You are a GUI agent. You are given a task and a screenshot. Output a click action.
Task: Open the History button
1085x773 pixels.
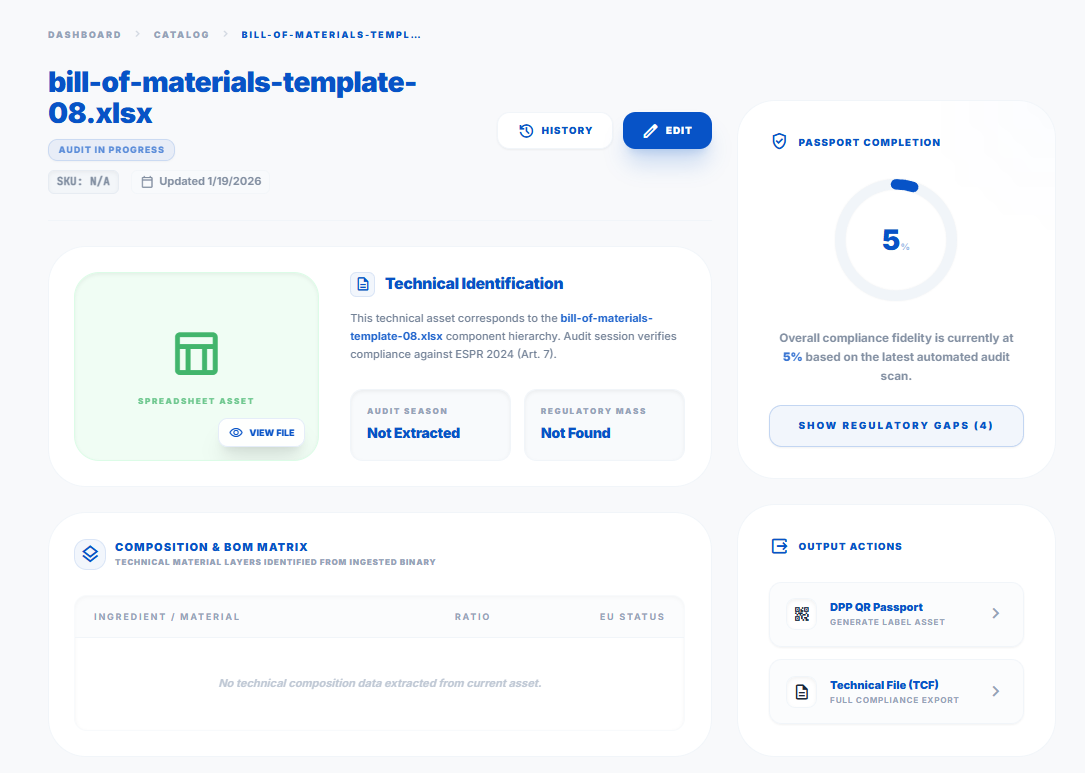[x=555, y=131]
